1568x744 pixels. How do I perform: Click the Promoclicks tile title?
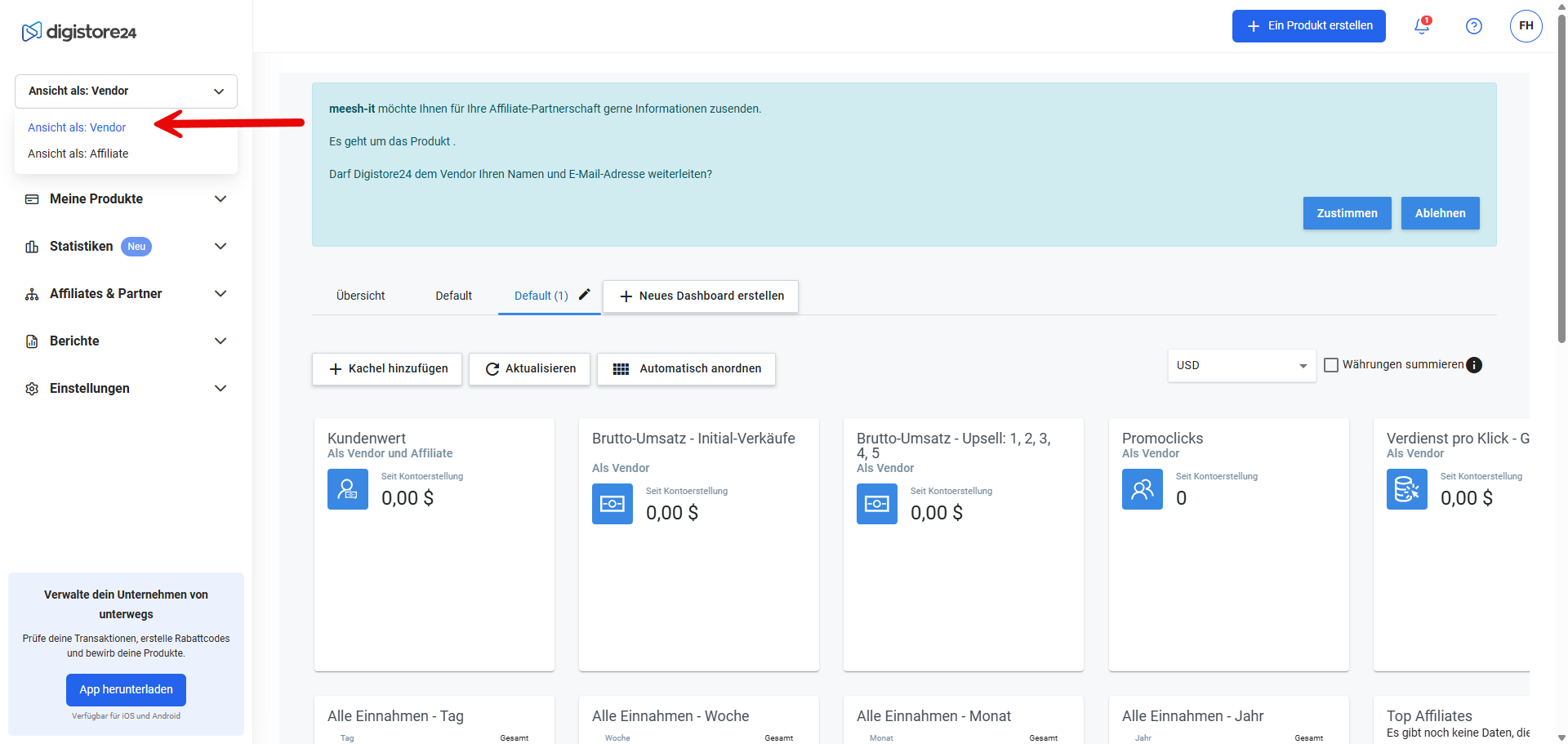(1162, 439)
